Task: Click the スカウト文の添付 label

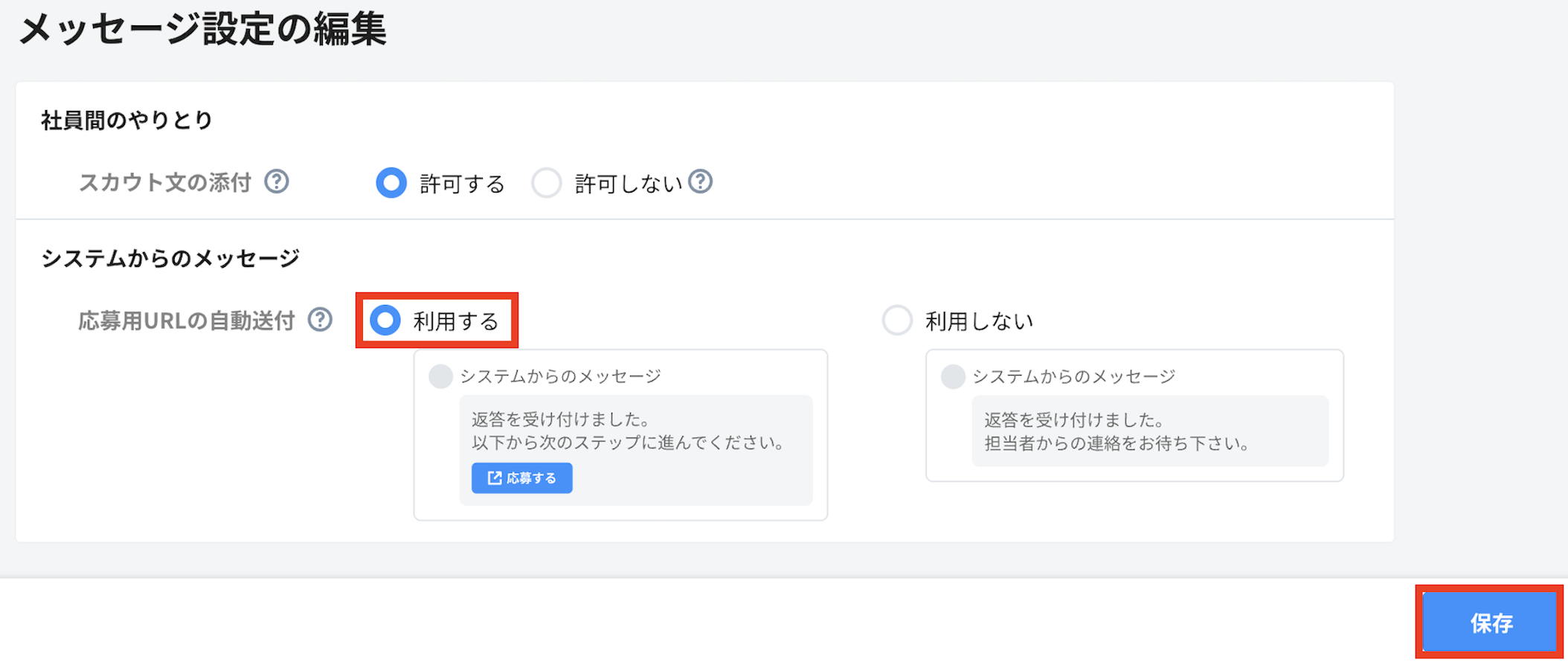Action: point(165,182)
